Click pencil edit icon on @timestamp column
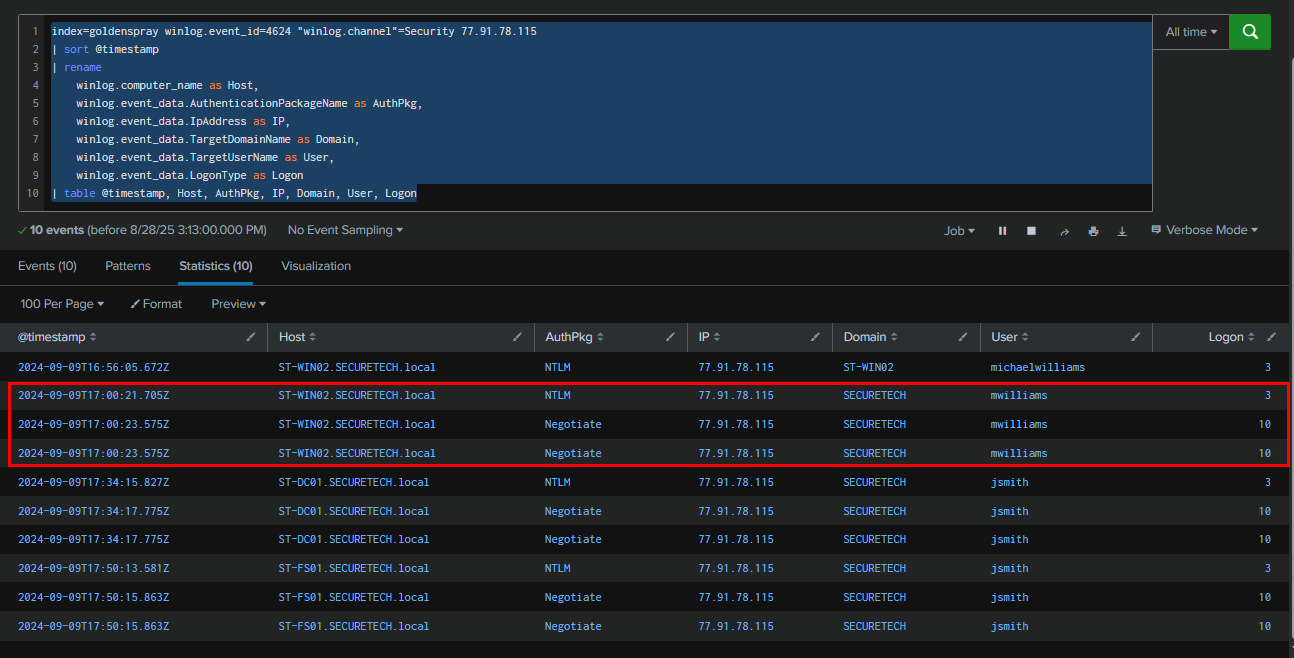Screen dimensions: 1294x658 click(251, 338)
